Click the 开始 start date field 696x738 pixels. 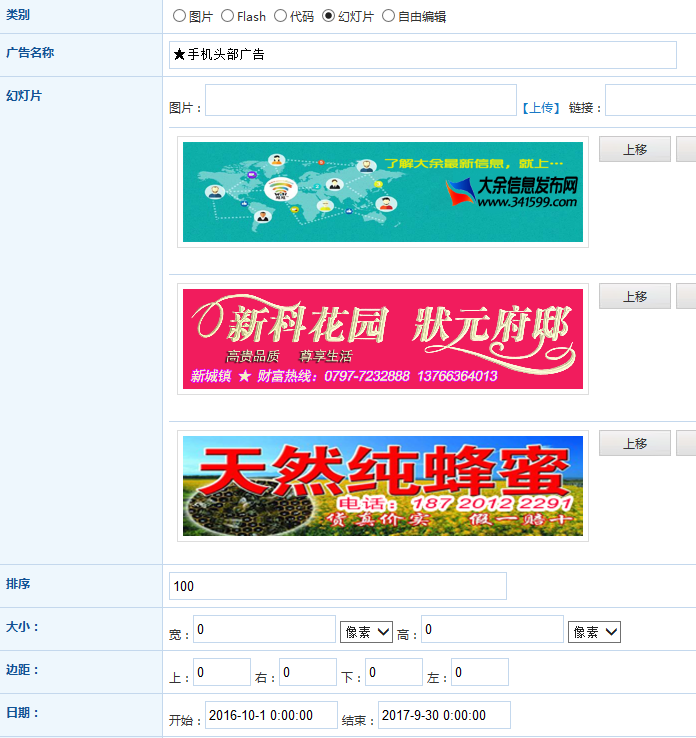point(271,715)
